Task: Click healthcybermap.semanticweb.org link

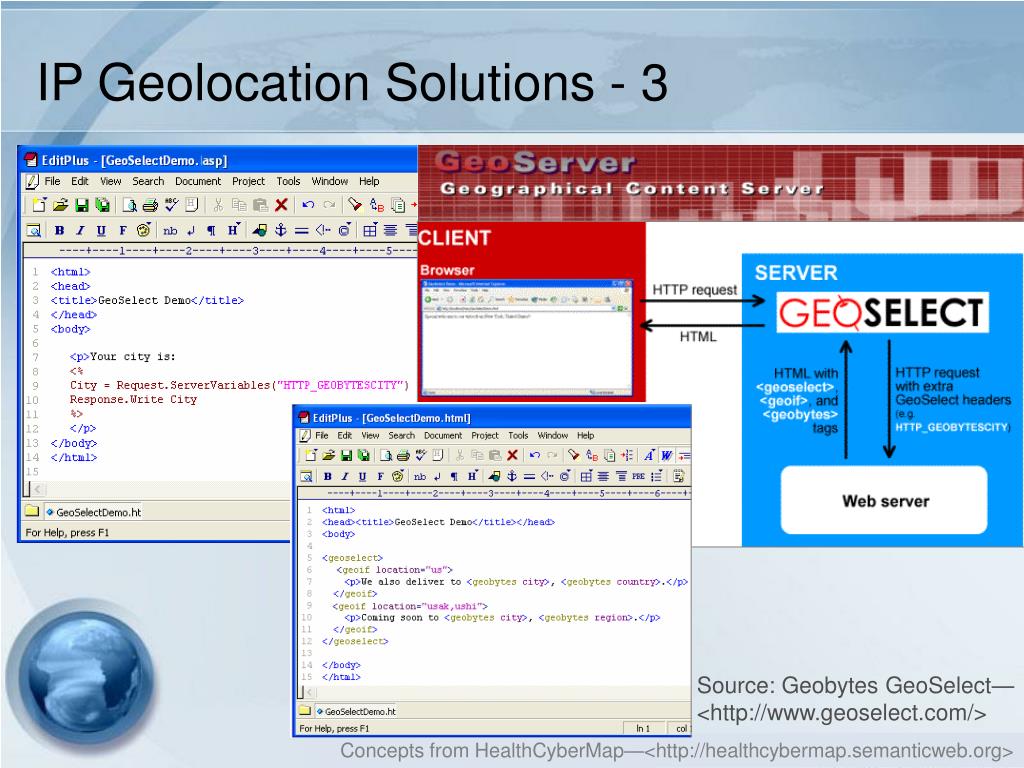Action: pyautogui.click(x=828, y=751)
